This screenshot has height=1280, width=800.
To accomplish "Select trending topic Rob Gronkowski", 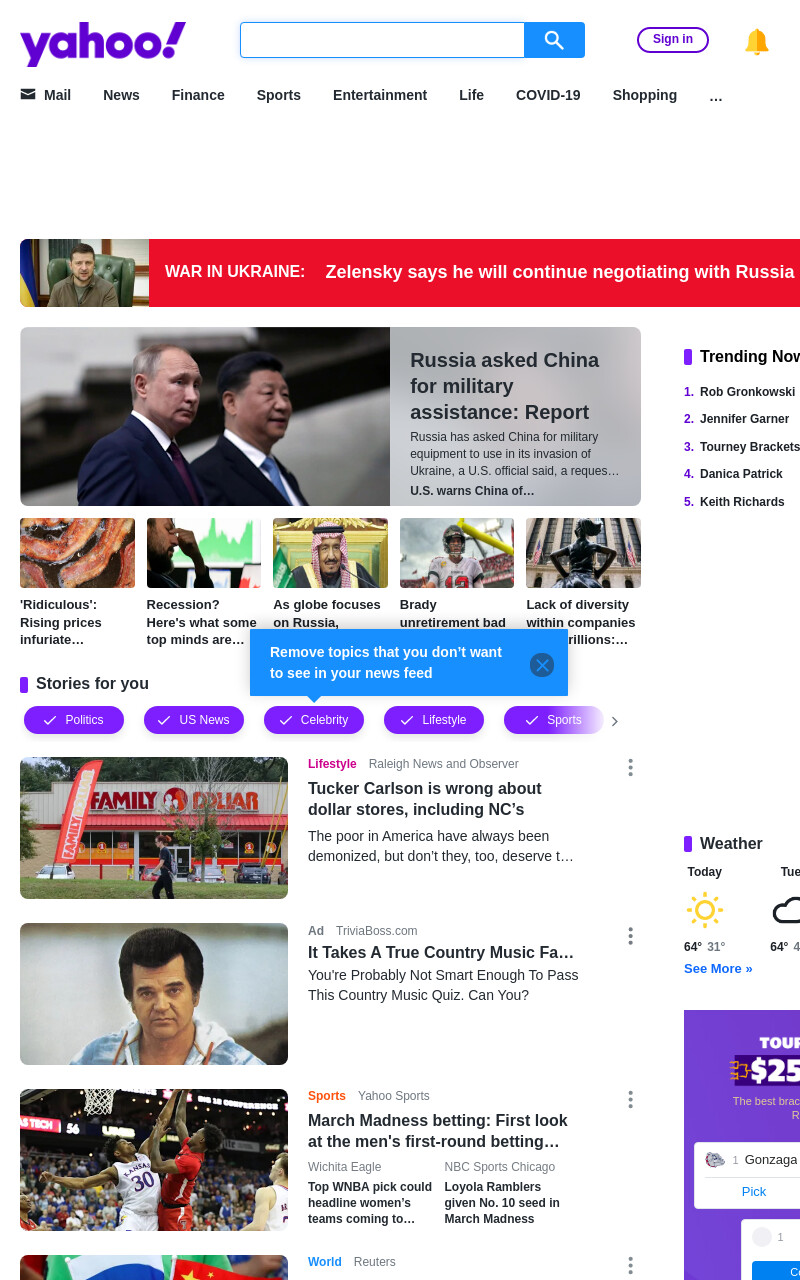I will [747, 392].
